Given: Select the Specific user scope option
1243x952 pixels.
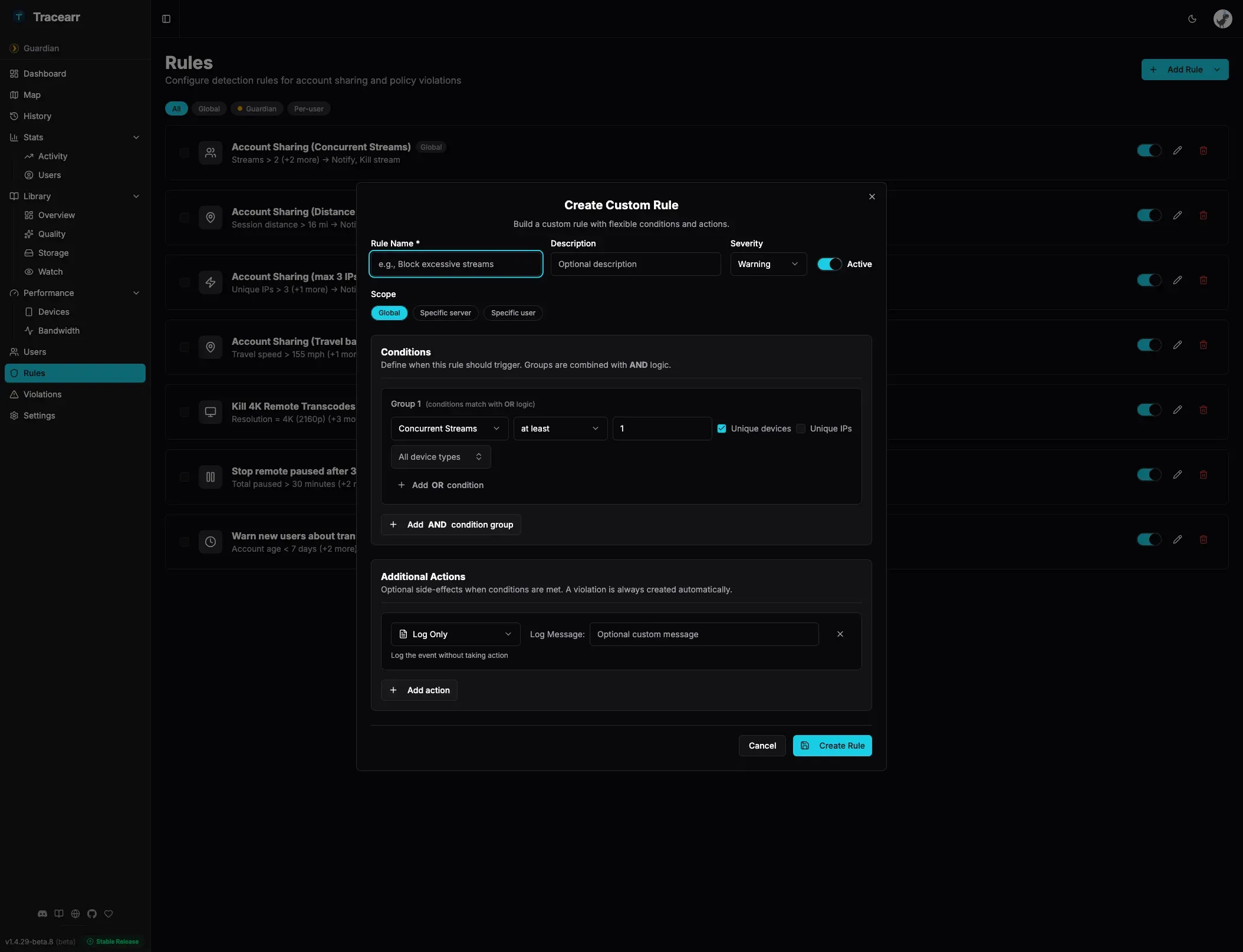Looking at the screenshot, I should [513, 313].
